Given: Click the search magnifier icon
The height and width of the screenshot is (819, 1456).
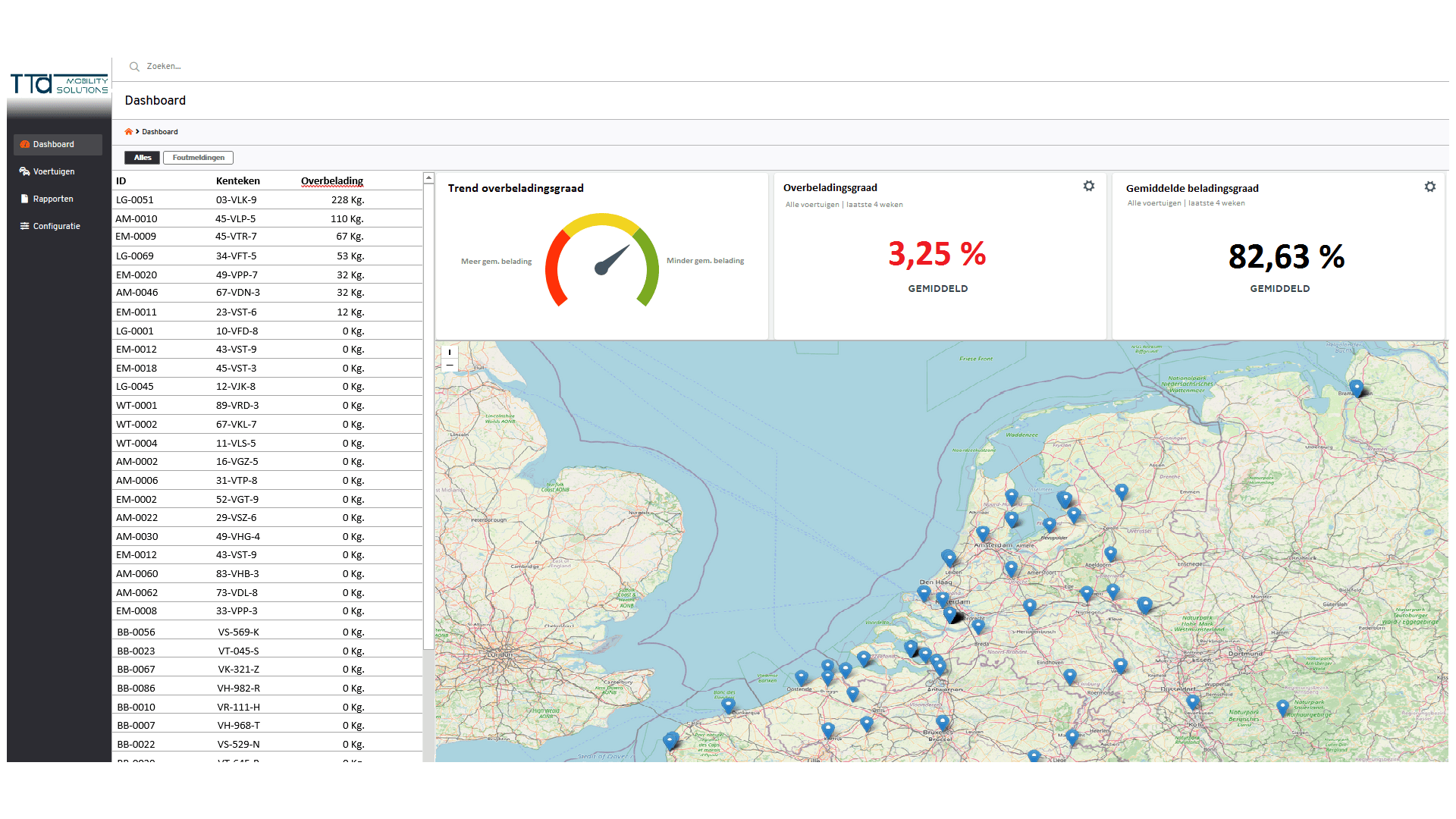Looking at the screenshot, I should point(134,67).
